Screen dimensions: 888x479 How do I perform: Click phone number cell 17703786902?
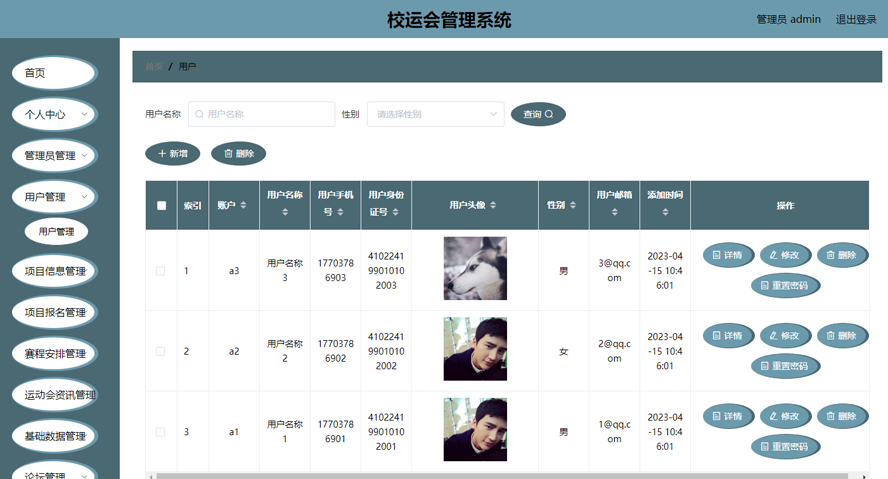335,351
